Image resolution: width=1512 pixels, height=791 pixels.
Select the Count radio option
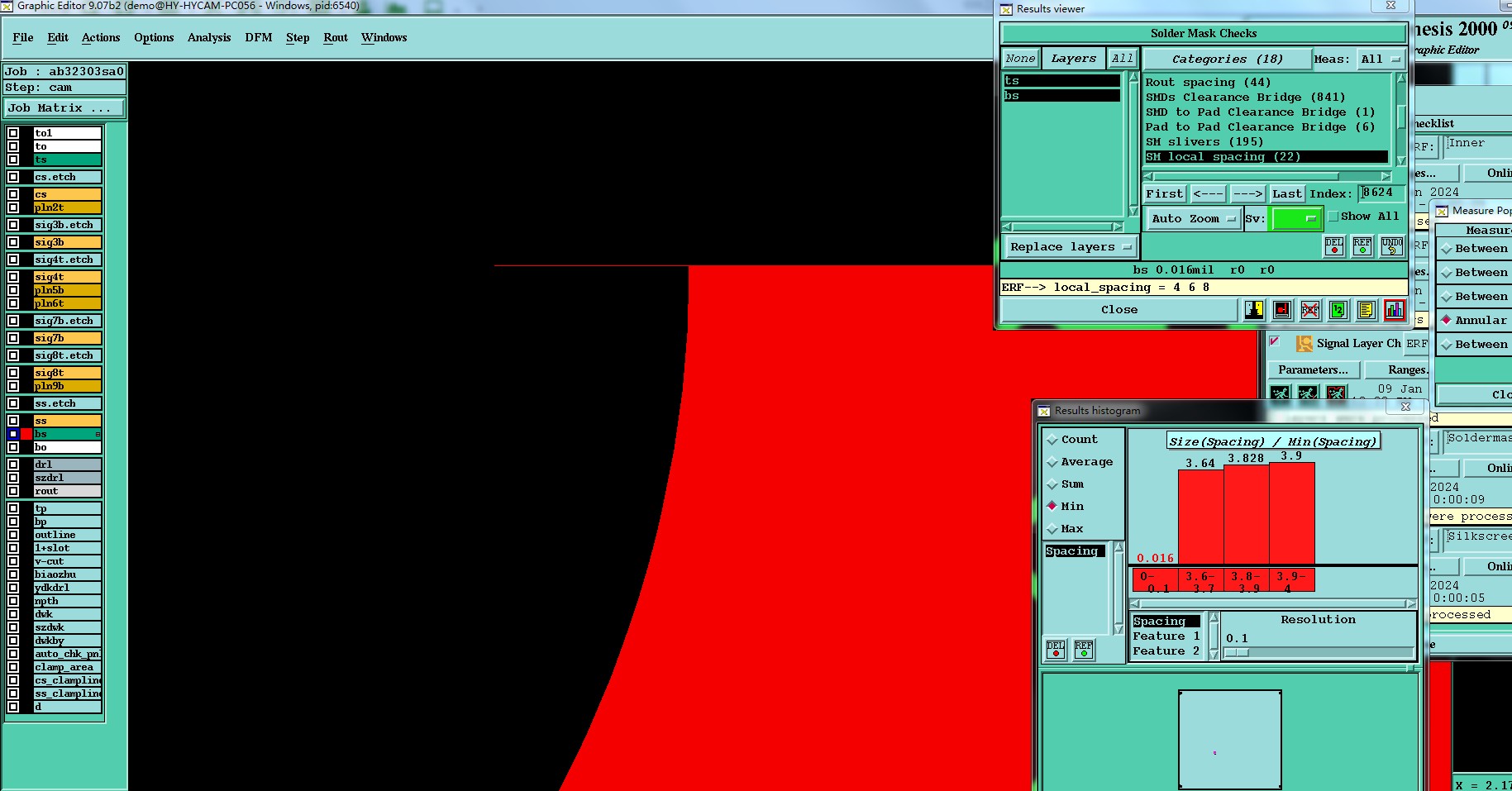(1052, 440)
